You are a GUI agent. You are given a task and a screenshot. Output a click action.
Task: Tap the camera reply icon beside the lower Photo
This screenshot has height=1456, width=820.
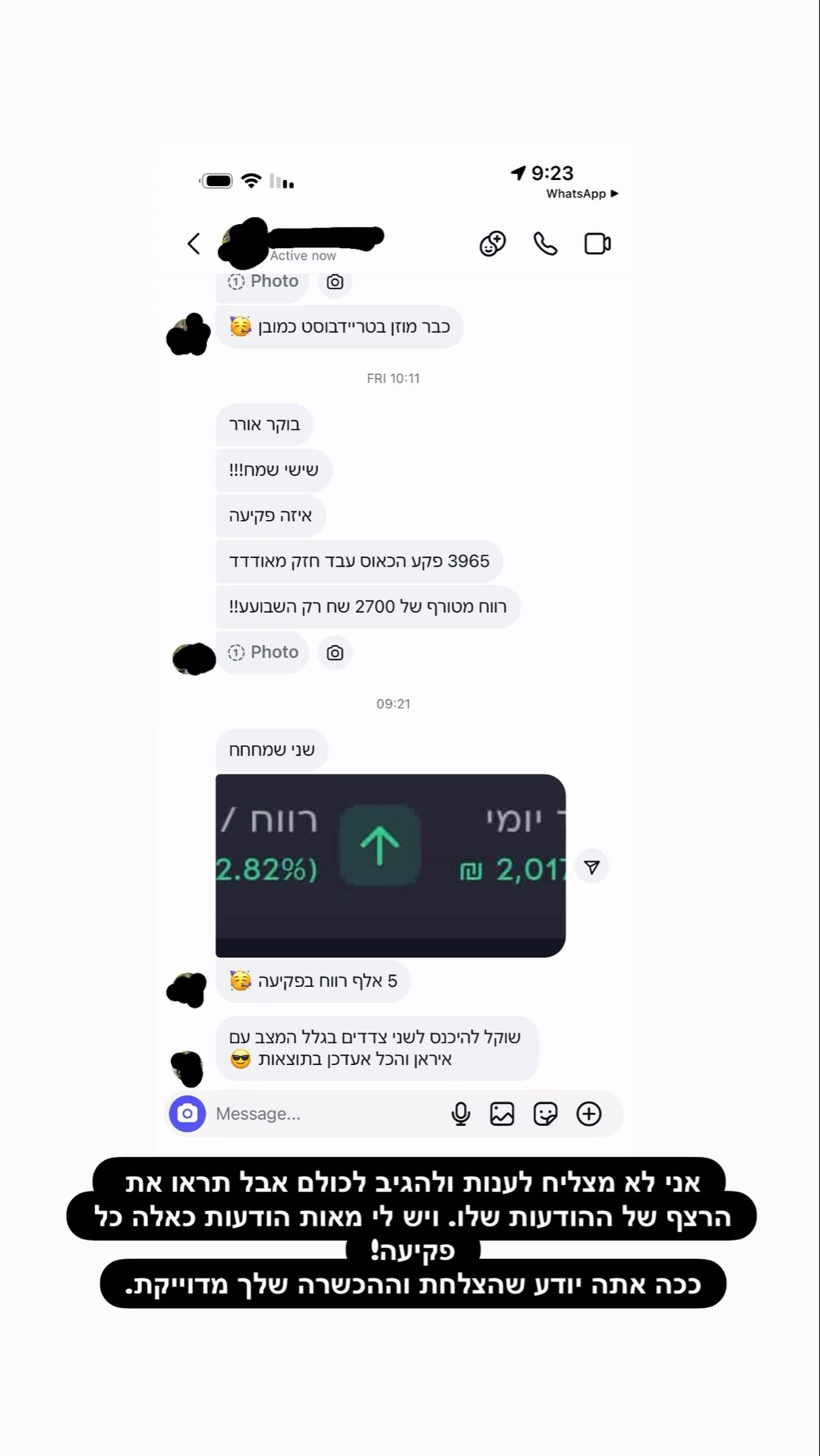click(x=335, y=653)
